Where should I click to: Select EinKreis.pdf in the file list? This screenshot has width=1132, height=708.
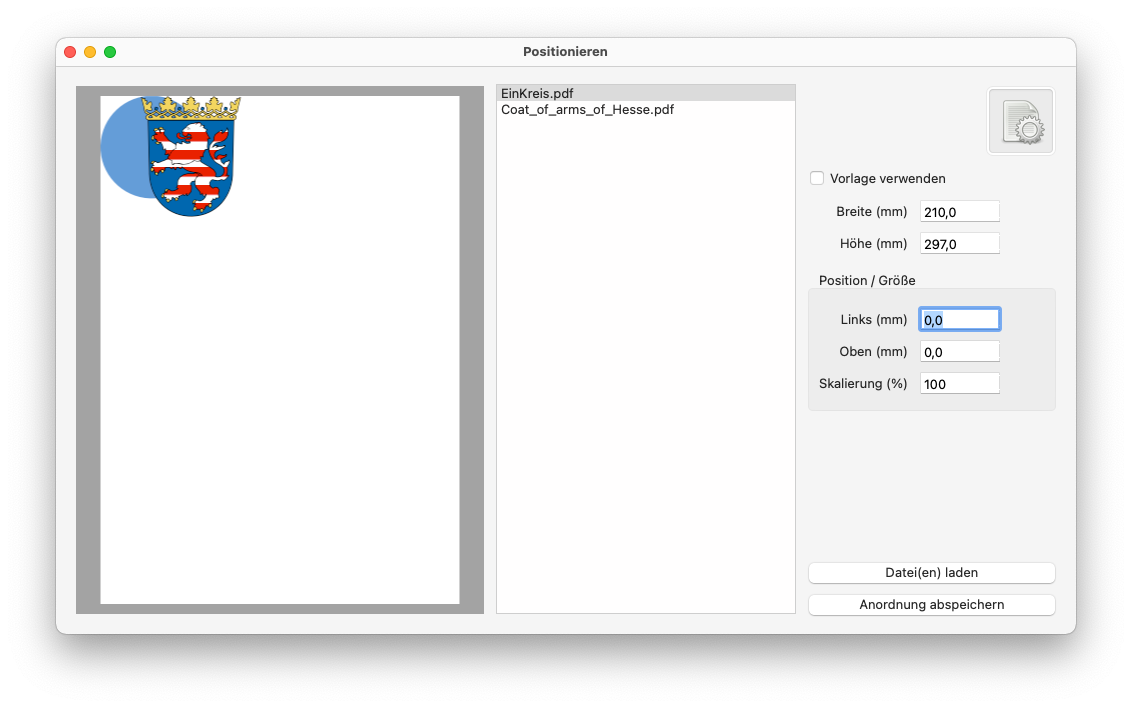point(645,93)
